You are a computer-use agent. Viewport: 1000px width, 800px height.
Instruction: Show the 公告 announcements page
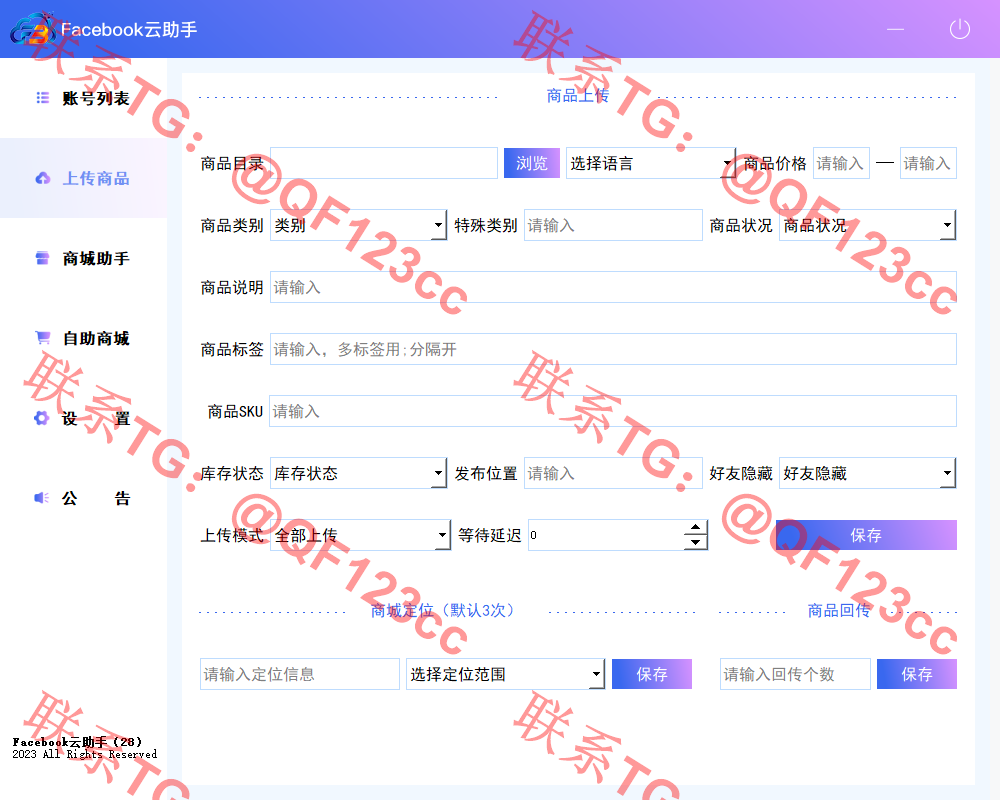[x=84, y=498]
